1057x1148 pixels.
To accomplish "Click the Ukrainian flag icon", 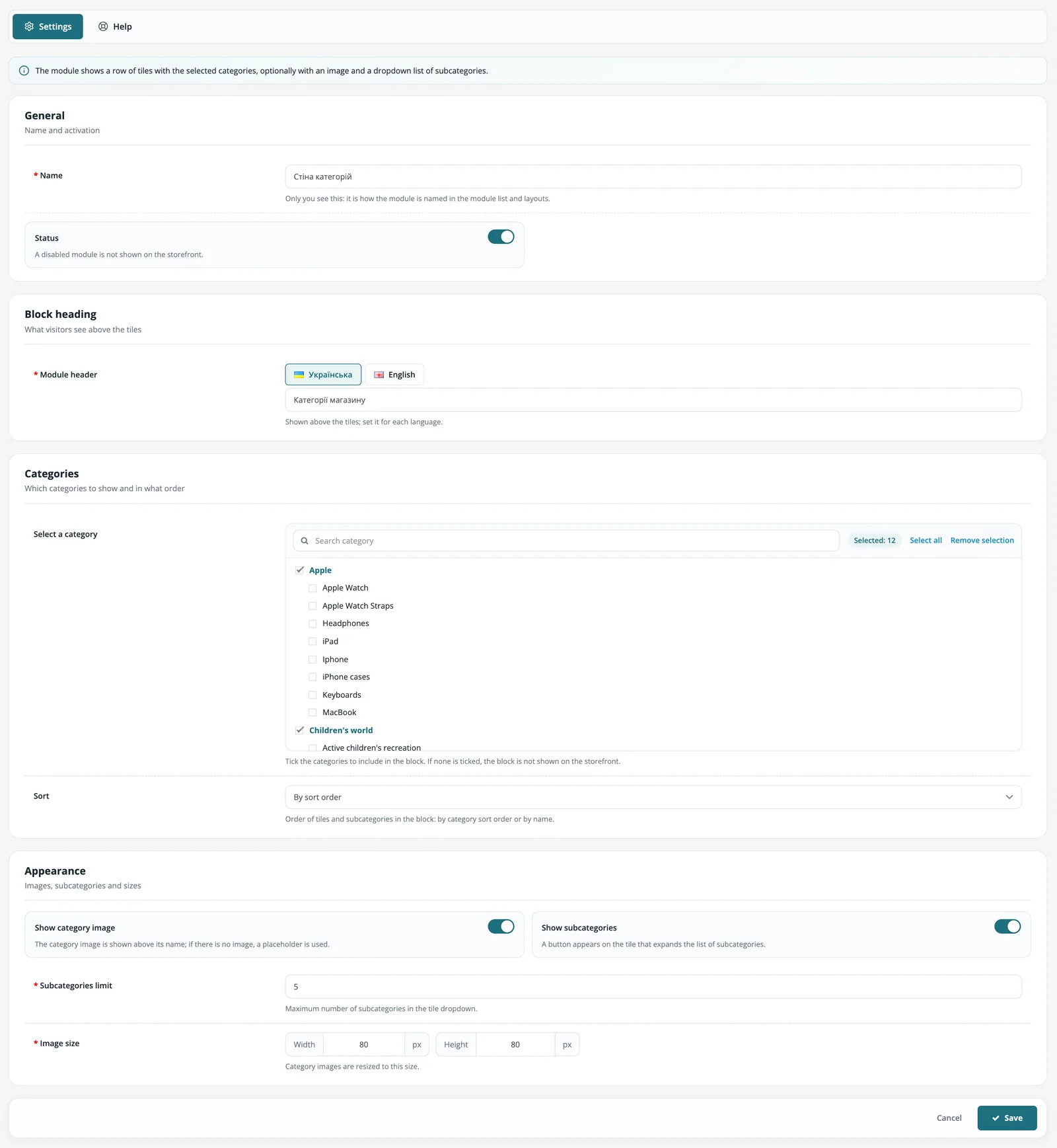I will [299, 375].
